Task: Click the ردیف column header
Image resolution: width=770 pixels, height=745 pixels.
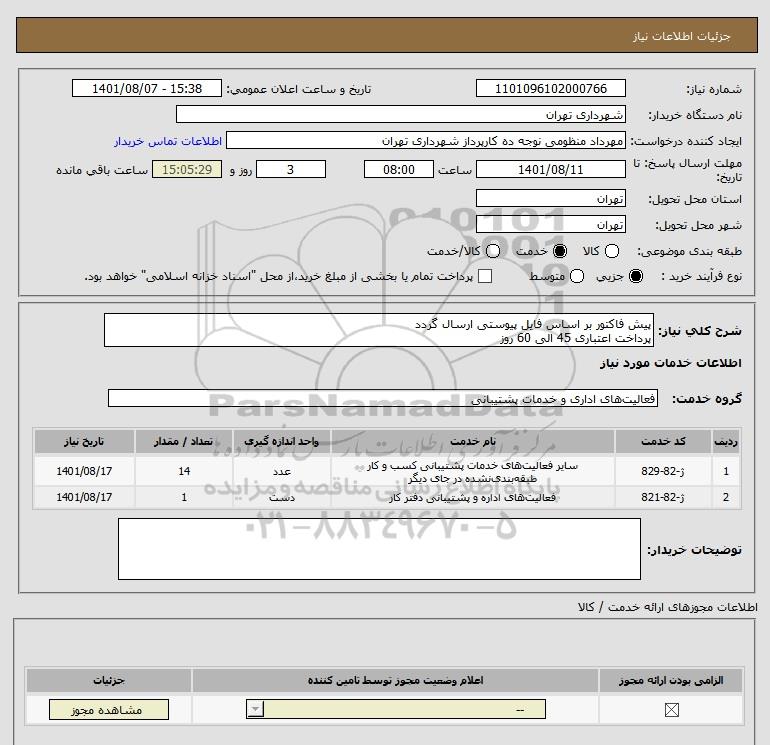Action: (726, 441)
